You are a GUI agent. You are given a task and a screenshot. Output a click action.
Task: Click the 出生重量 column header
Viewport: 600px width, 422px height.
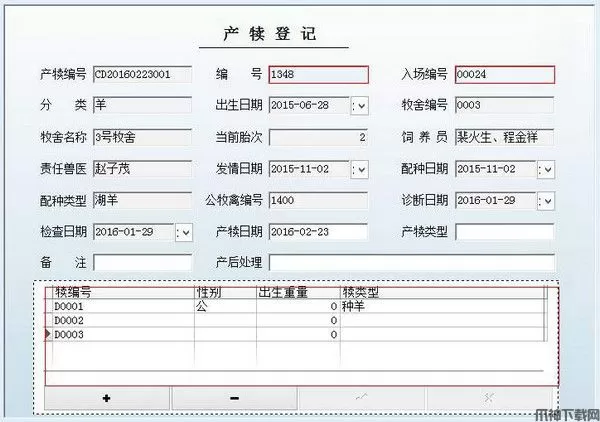298,293
